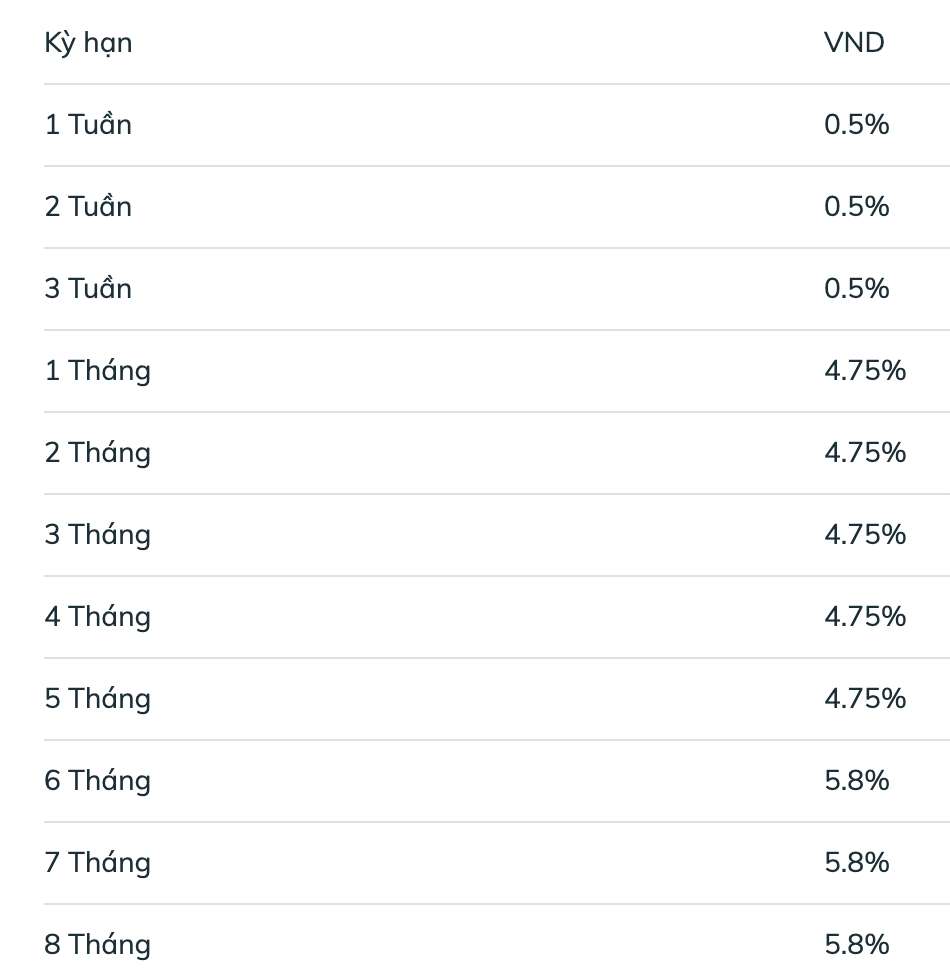Select the 4.75% rate for 4 Tháng

[x=865, y=617]
